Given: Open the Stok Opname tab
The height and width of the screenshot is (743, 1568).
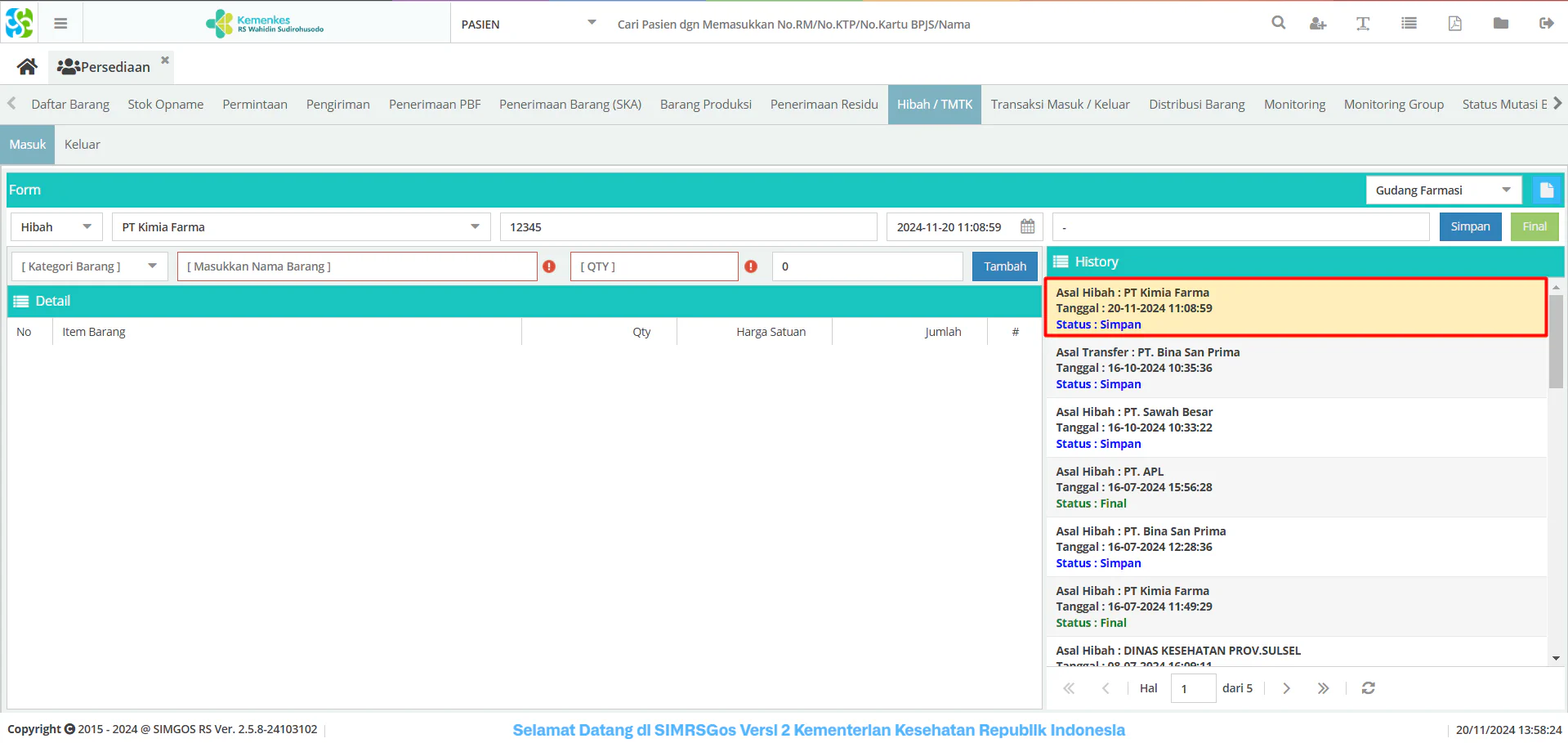Looking at the screenshot, I should [x=165, y=105].
